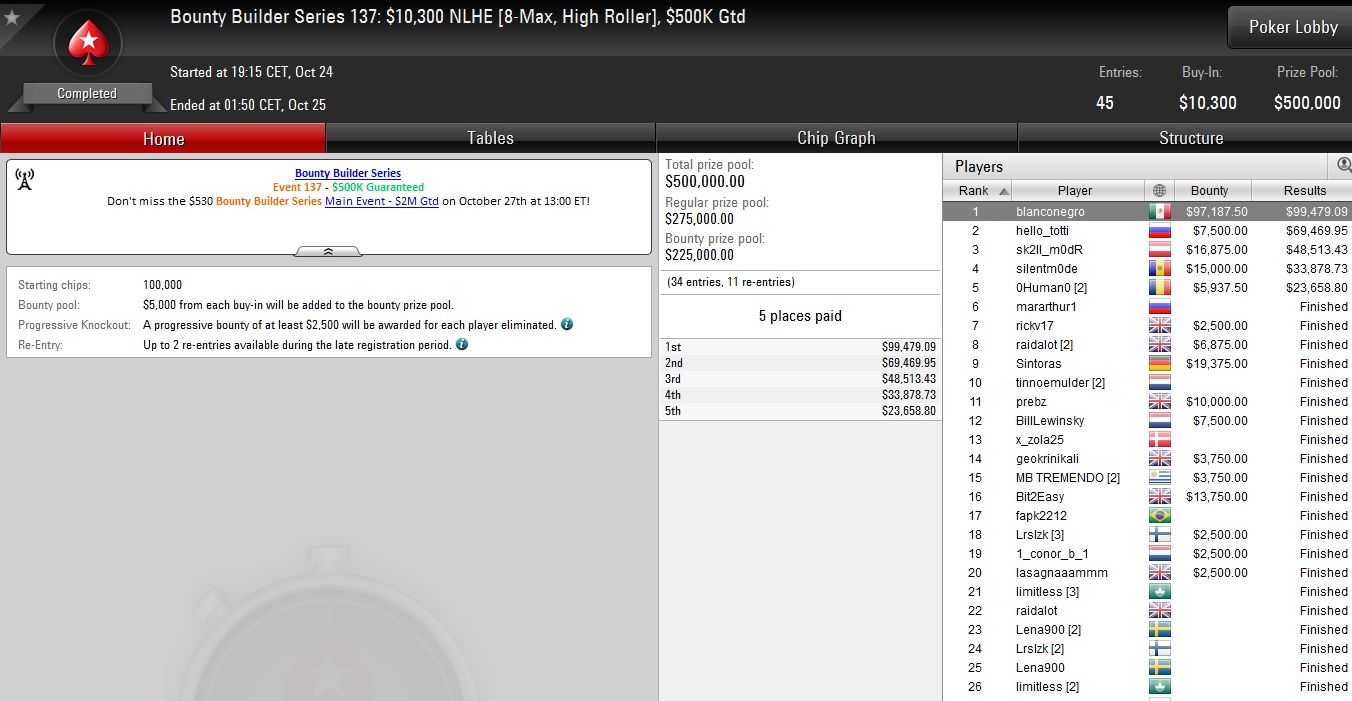Image resolution: width=1352 pixels, height=701 pixels.
Task: Click the PokerStars red spade logo
Action: coord(87,42)
